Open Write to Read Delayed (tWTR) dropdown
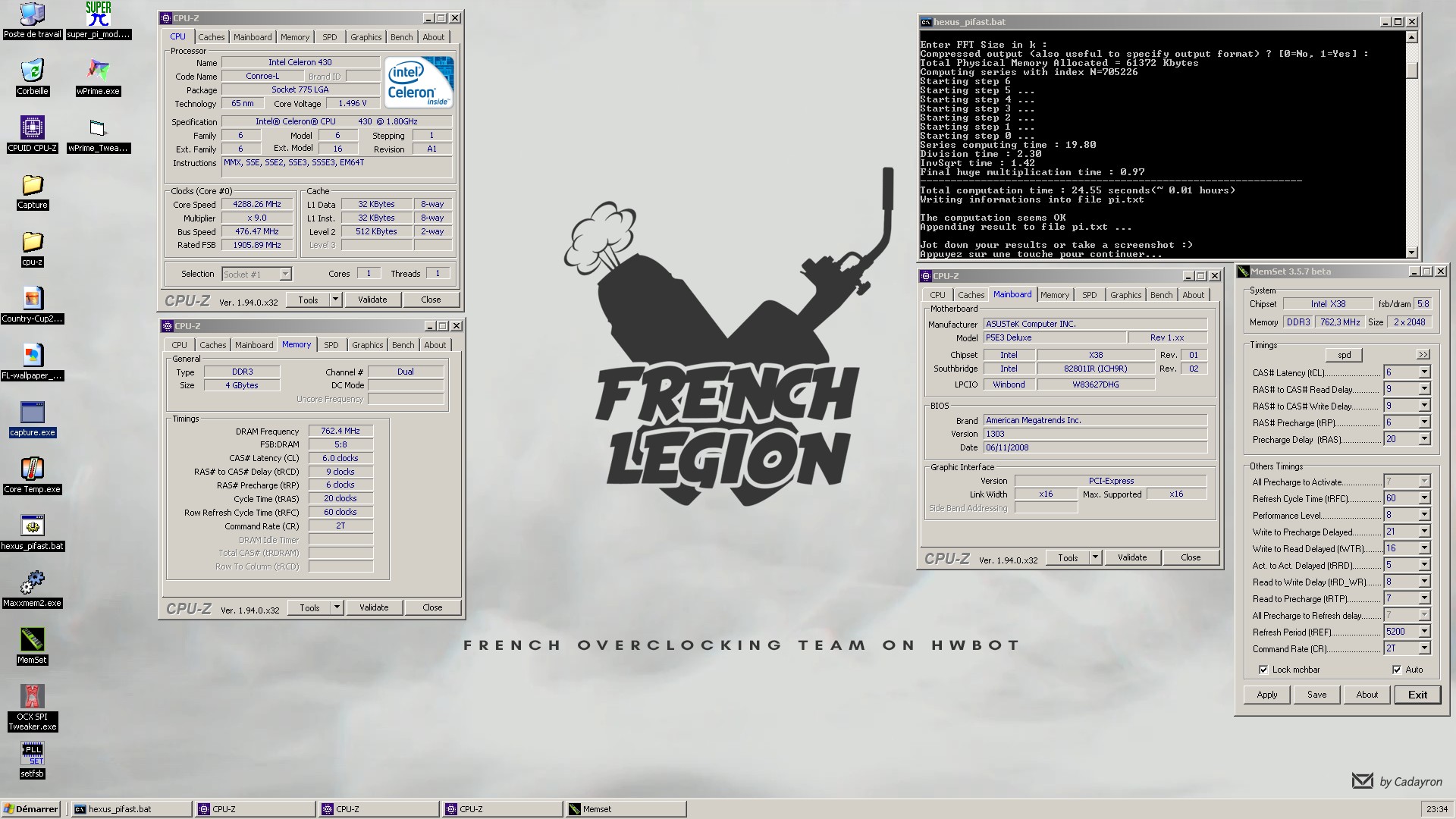This screenshot has width=1456, height=819. point(1424,548)
